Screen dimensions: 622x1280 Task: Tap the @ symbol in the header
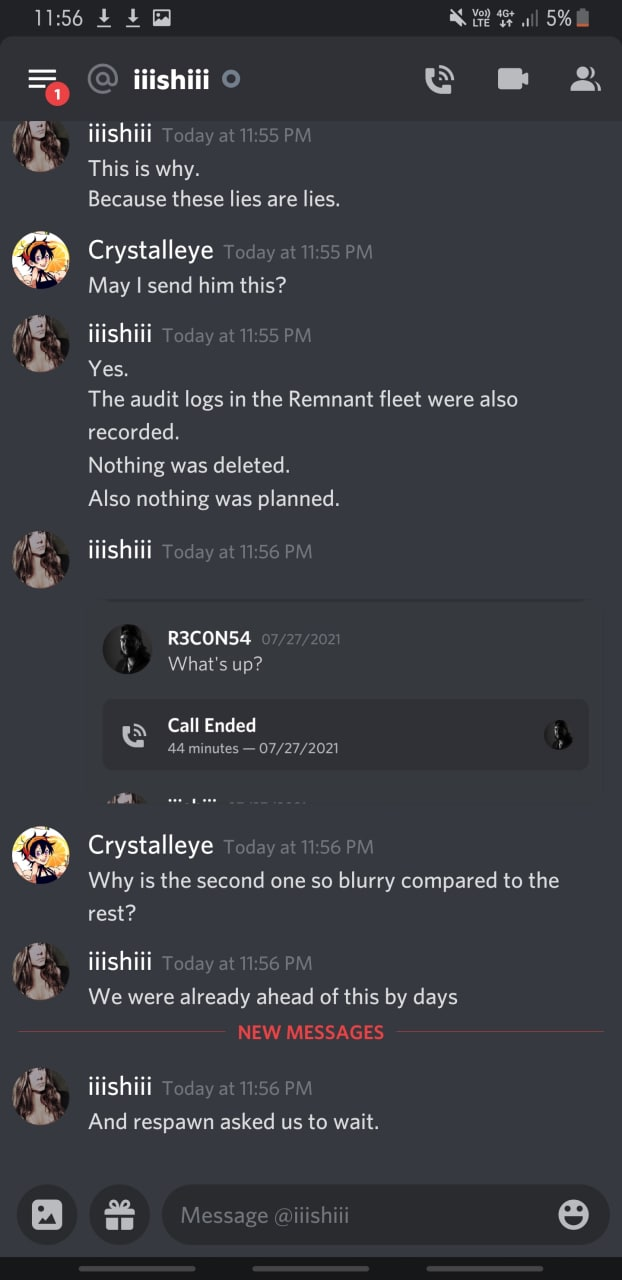103,79
